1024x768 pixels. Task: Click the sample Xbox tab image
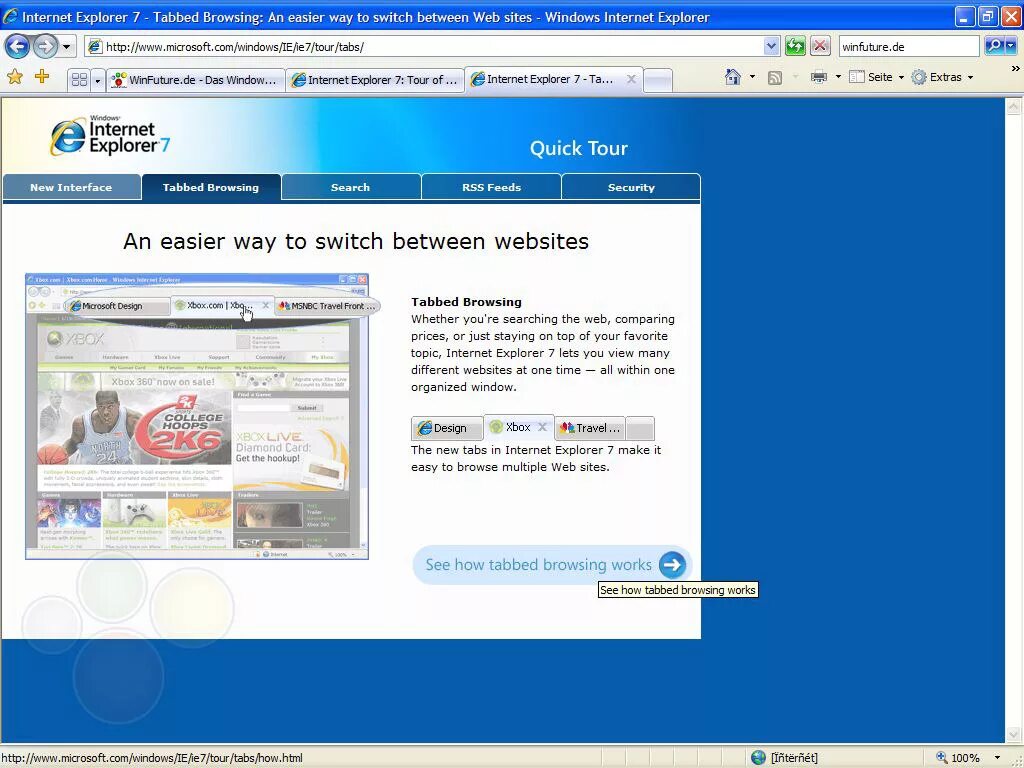(519, 427)
